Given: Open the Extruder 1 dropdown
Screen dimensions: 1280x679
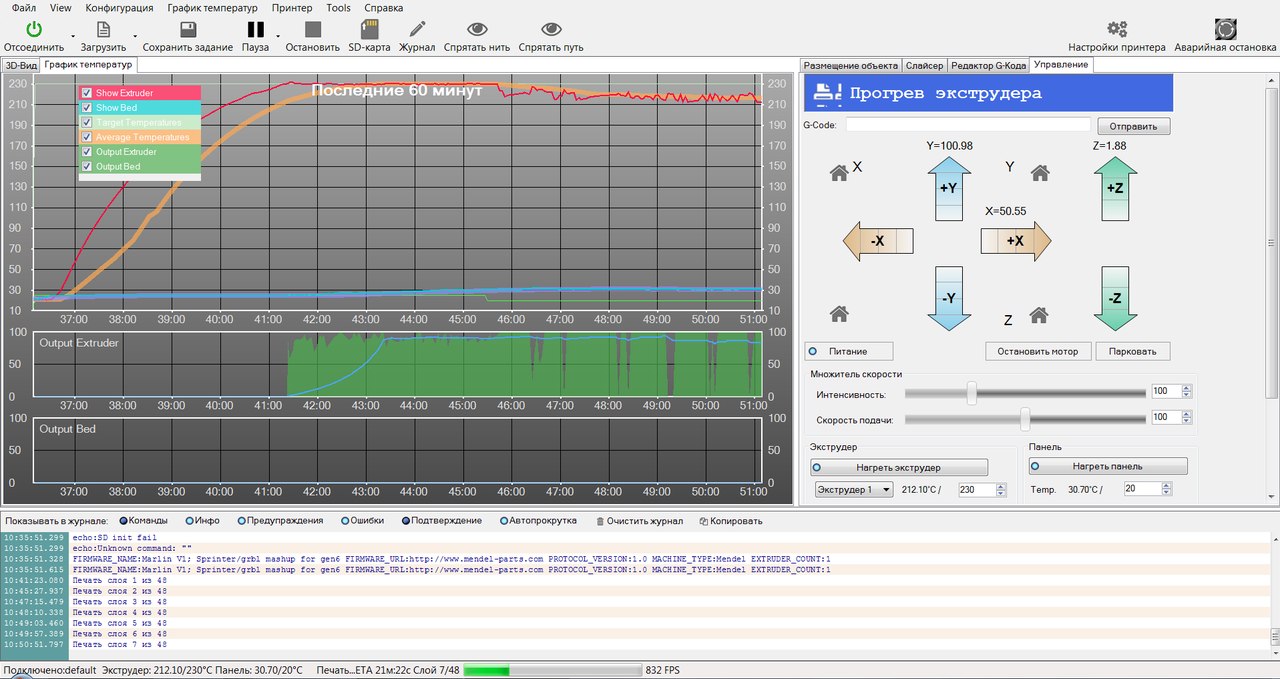Looking at the screenshot, I should coord(853,490).
